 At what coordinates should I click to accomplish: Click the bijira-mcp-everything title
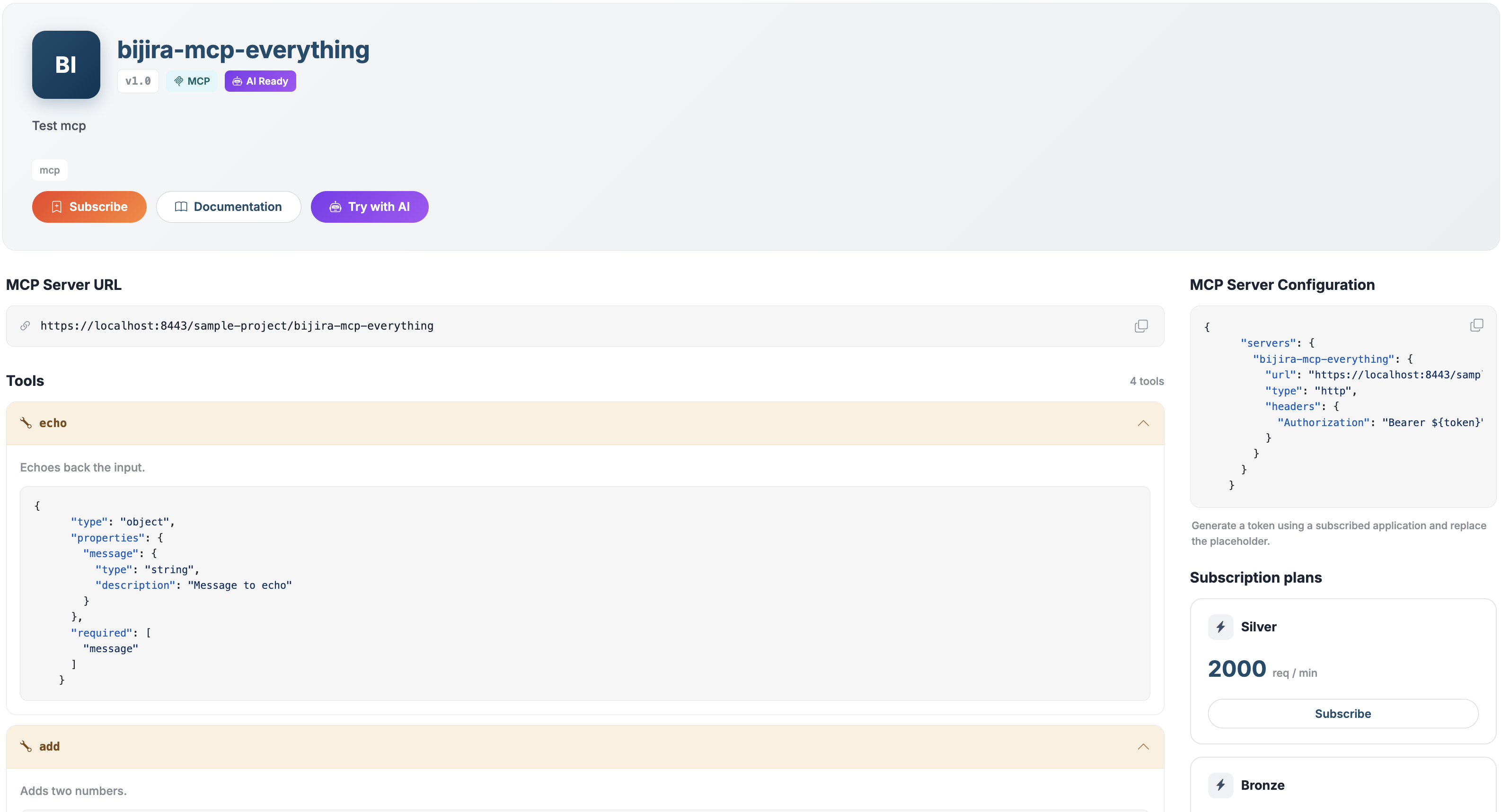tap(243, 50)
